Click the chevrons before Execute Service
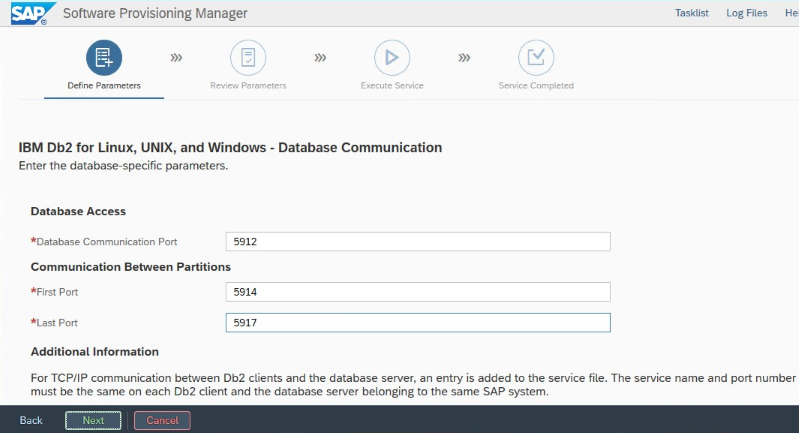799x433 pixels. pyautogui.click(x=320, y=58)
